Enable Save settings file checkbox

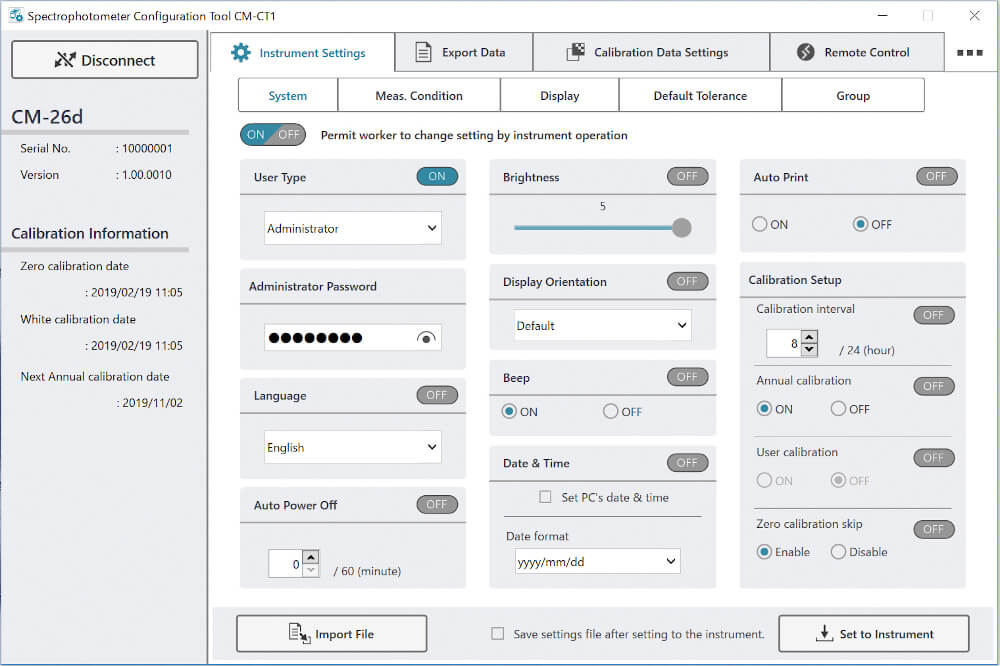point(498,634)
